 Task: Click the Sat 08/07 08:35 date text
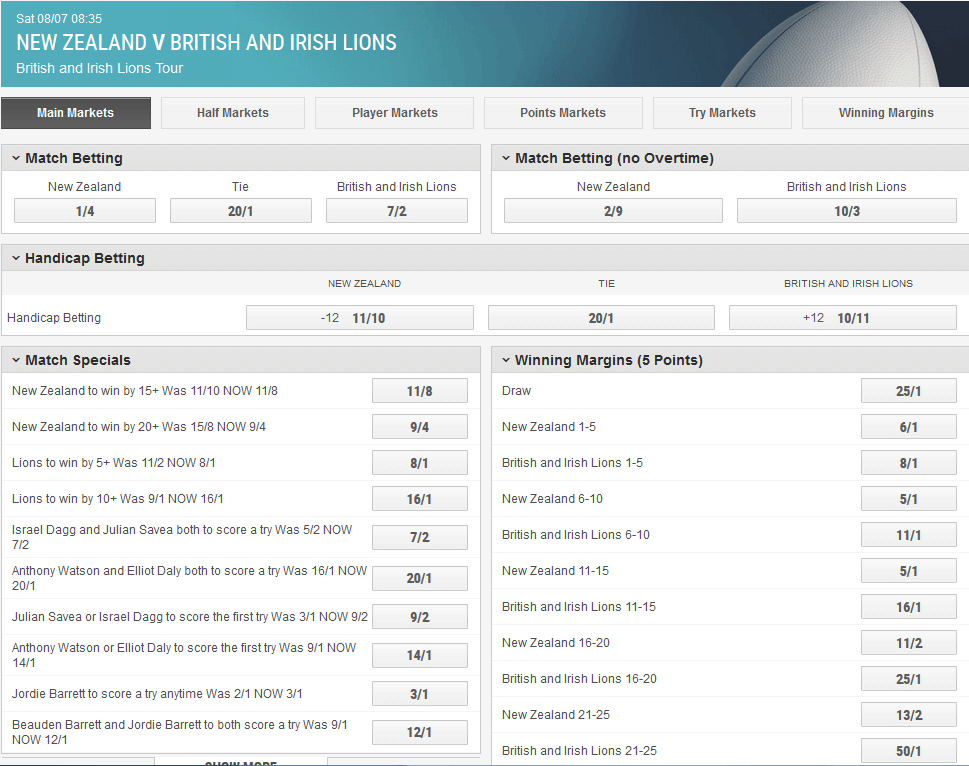(59, 19)
